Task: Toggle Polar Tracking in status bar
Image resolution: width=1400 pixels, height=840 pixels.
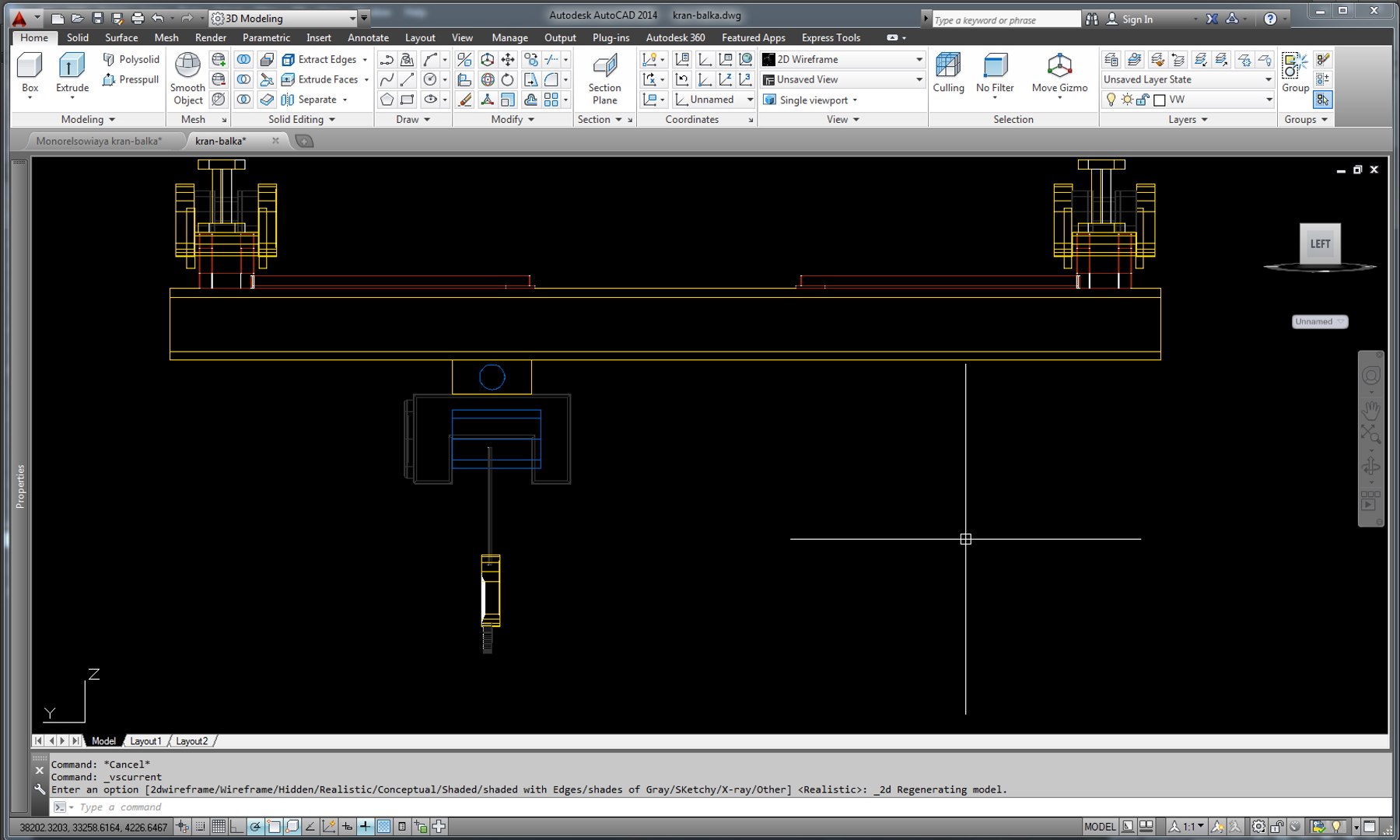Action: pyautogui.click(x=255, y=827)
